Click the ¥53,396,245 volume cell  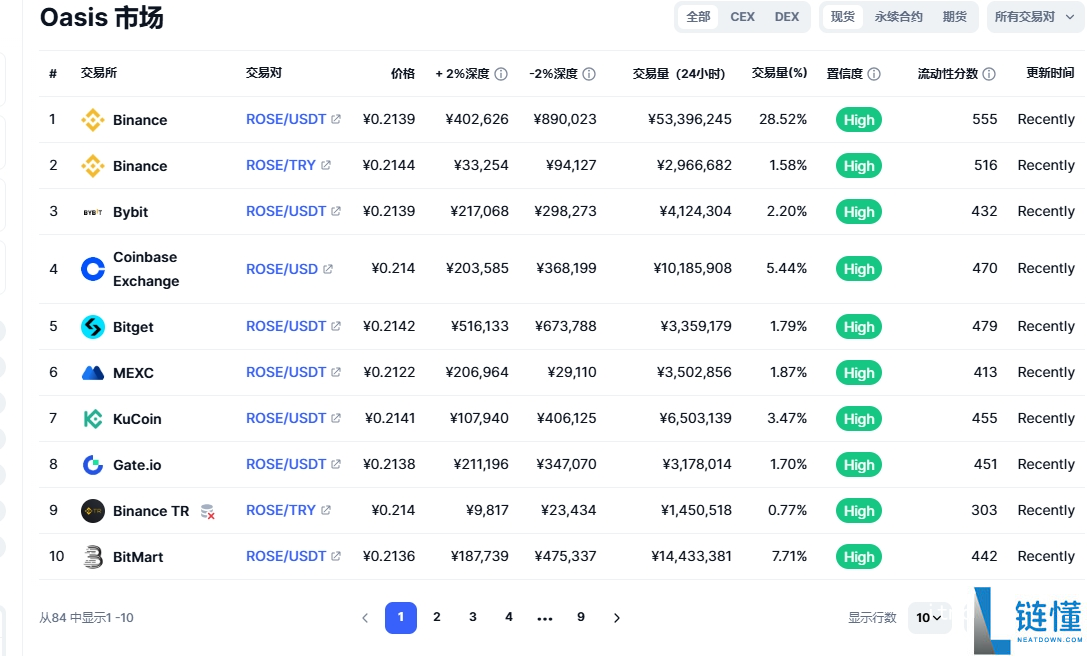click(x=690, y=119)
